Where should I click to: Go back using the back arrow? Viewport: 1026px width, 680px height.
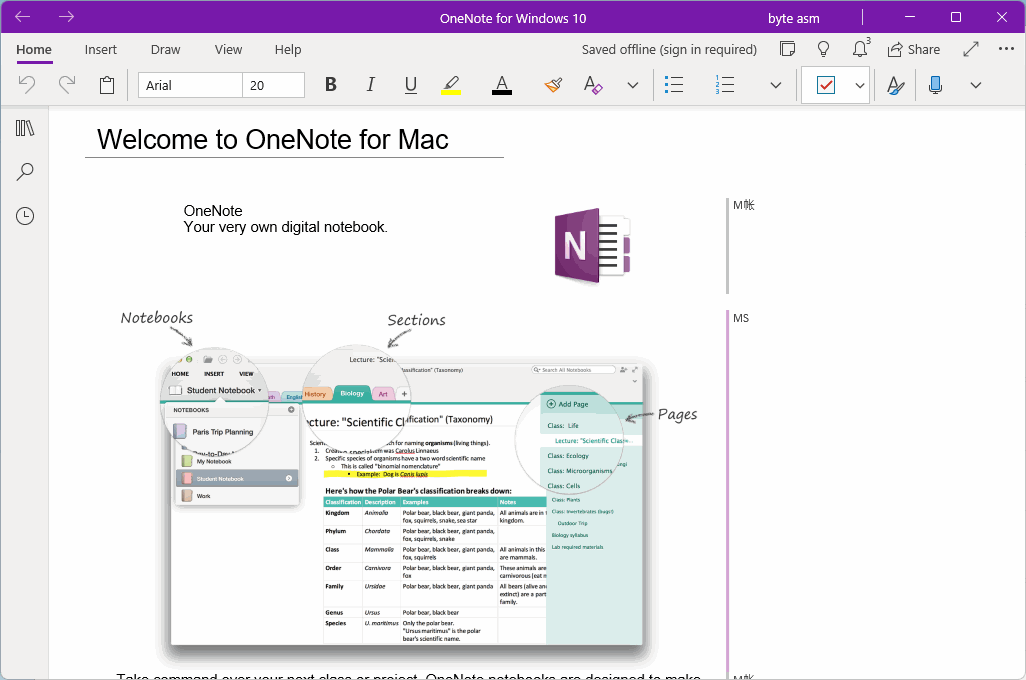click(23, 17)
